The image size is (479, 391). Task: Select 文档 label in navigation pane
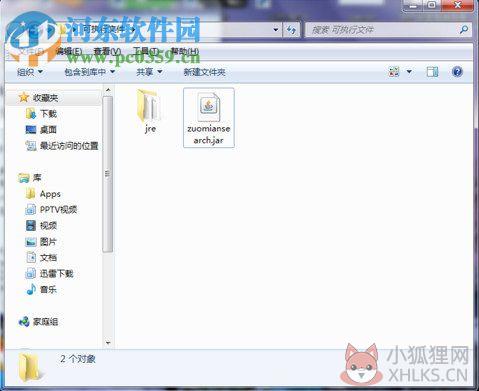[x=48, y=257]
